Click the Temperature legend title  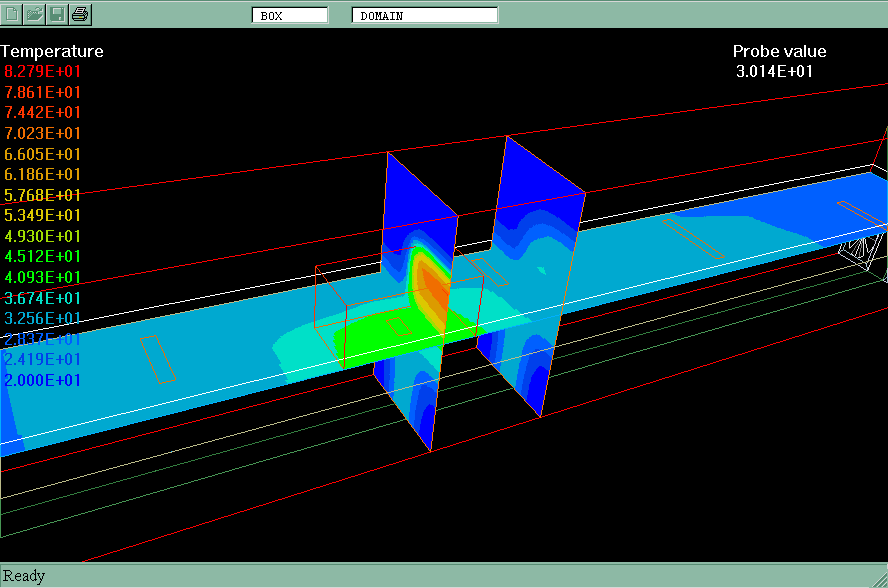click(52, 51)
